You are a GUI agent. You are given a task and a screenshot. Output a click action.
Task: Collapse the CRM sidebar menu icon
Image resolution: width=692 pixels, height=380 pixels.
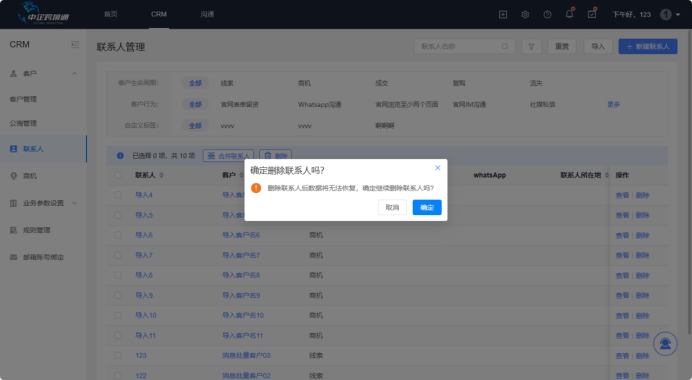click(x=75, y=45)
